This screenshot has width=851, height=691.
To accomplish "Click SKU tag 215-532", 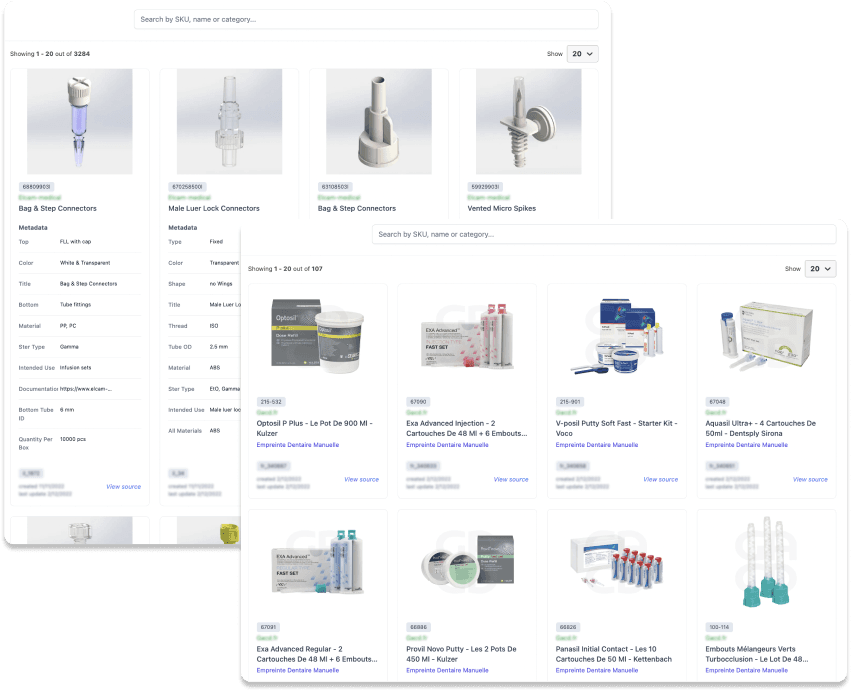I will [x=271, y=402].
